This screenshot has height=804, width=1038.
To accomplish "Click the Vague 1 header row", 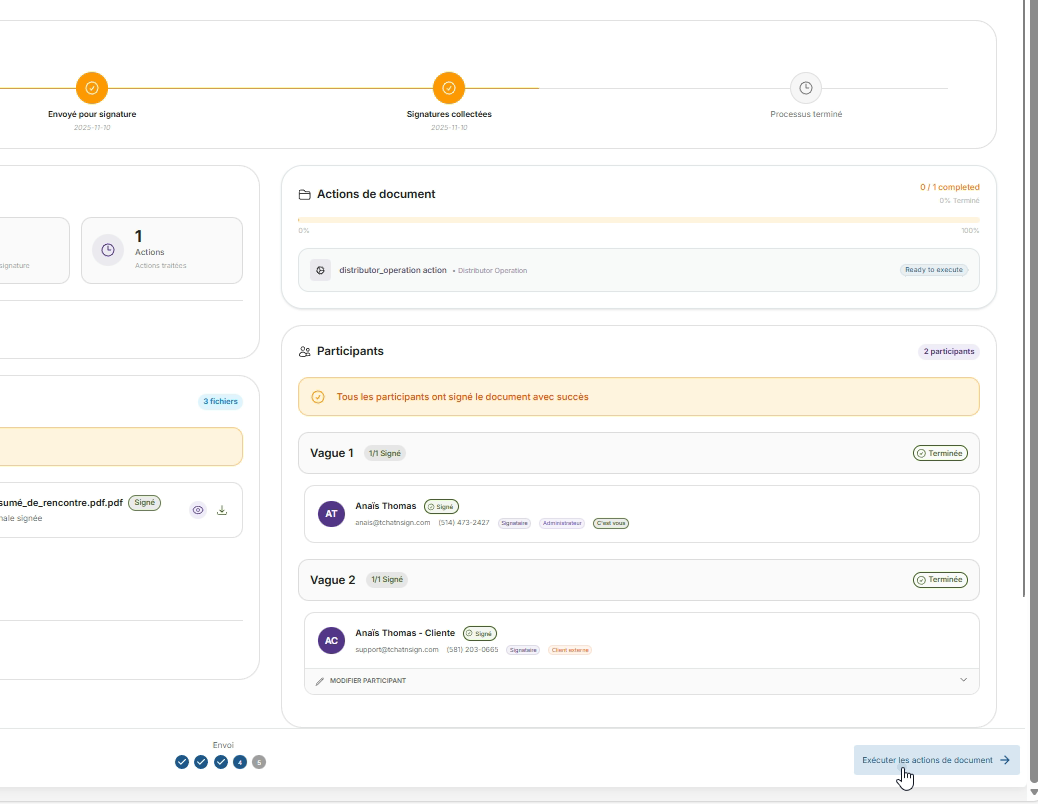I will point(639,453).
